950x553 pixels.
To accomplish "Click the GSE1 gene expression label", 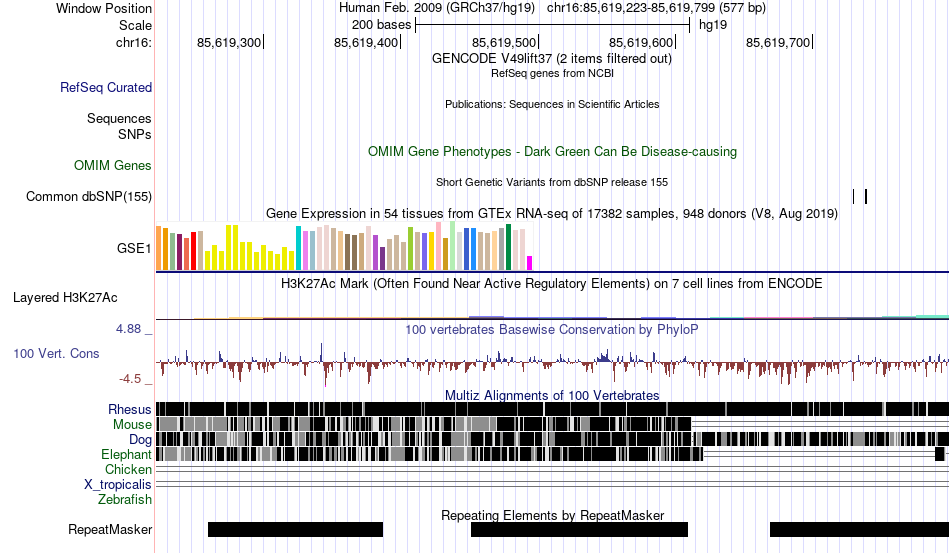I will 134,248.
